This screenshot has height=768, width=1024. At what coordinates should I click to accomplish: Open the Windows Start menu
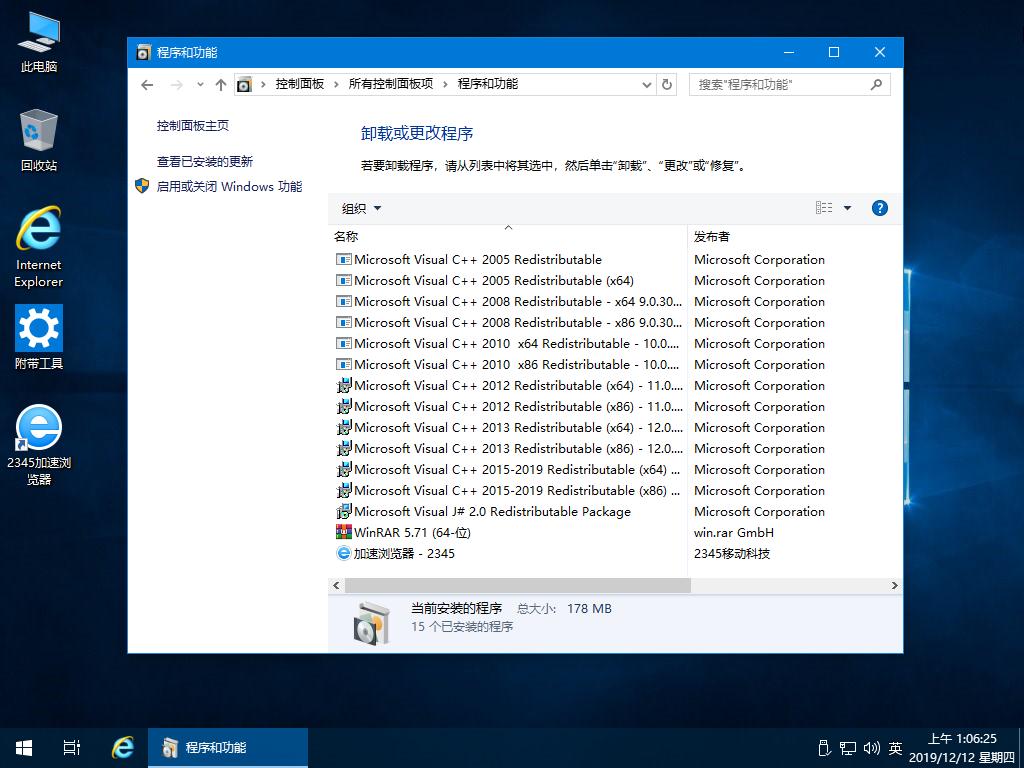tap(24, 748)
